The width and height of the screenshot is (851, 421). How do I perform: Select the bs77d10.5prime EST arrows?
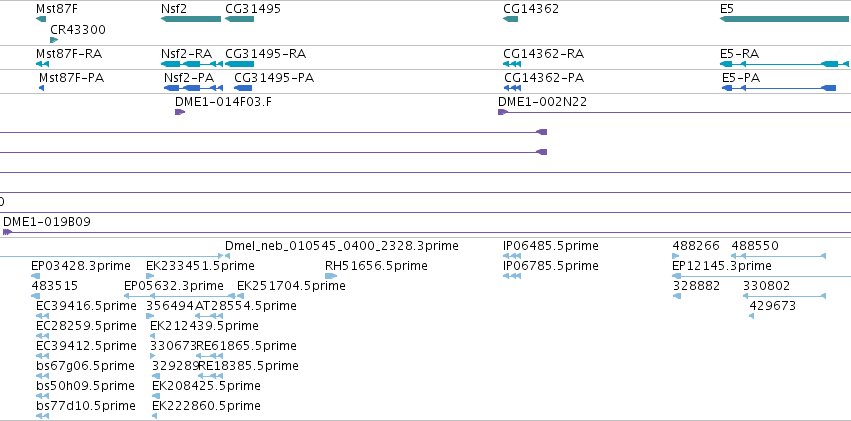pos(42,416)
